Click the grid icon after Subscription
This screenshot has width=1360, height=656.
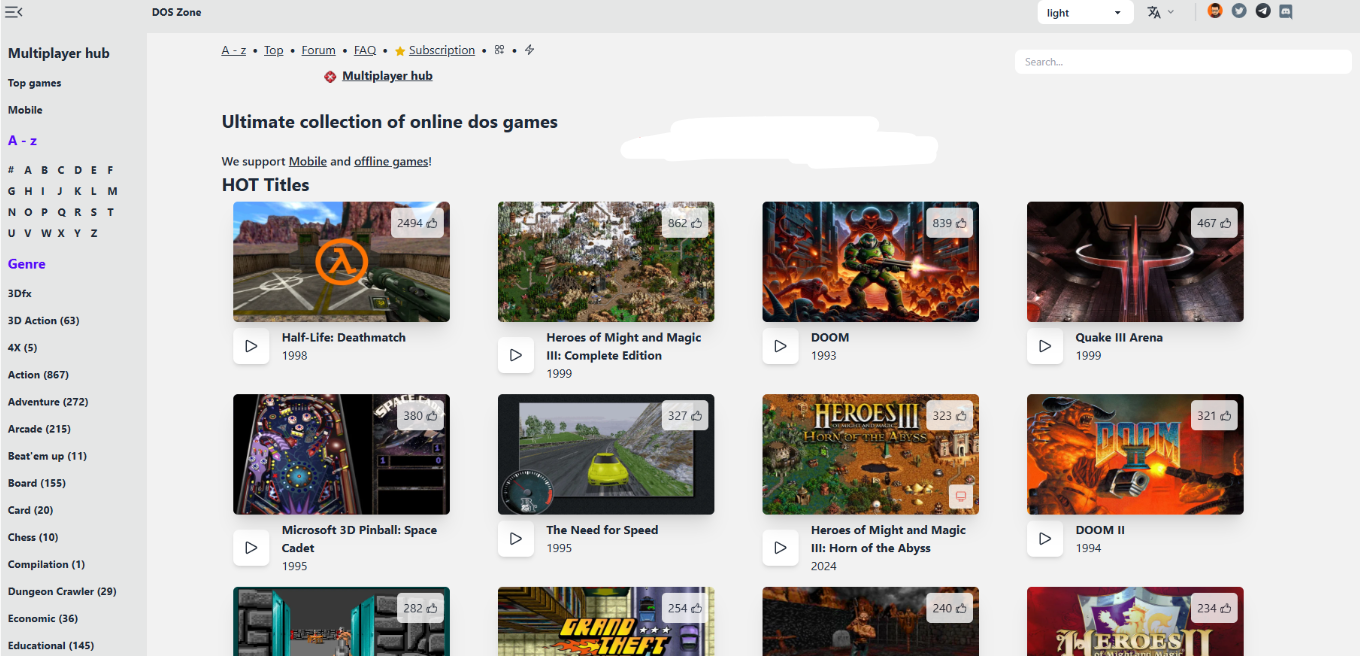(500, 49)
